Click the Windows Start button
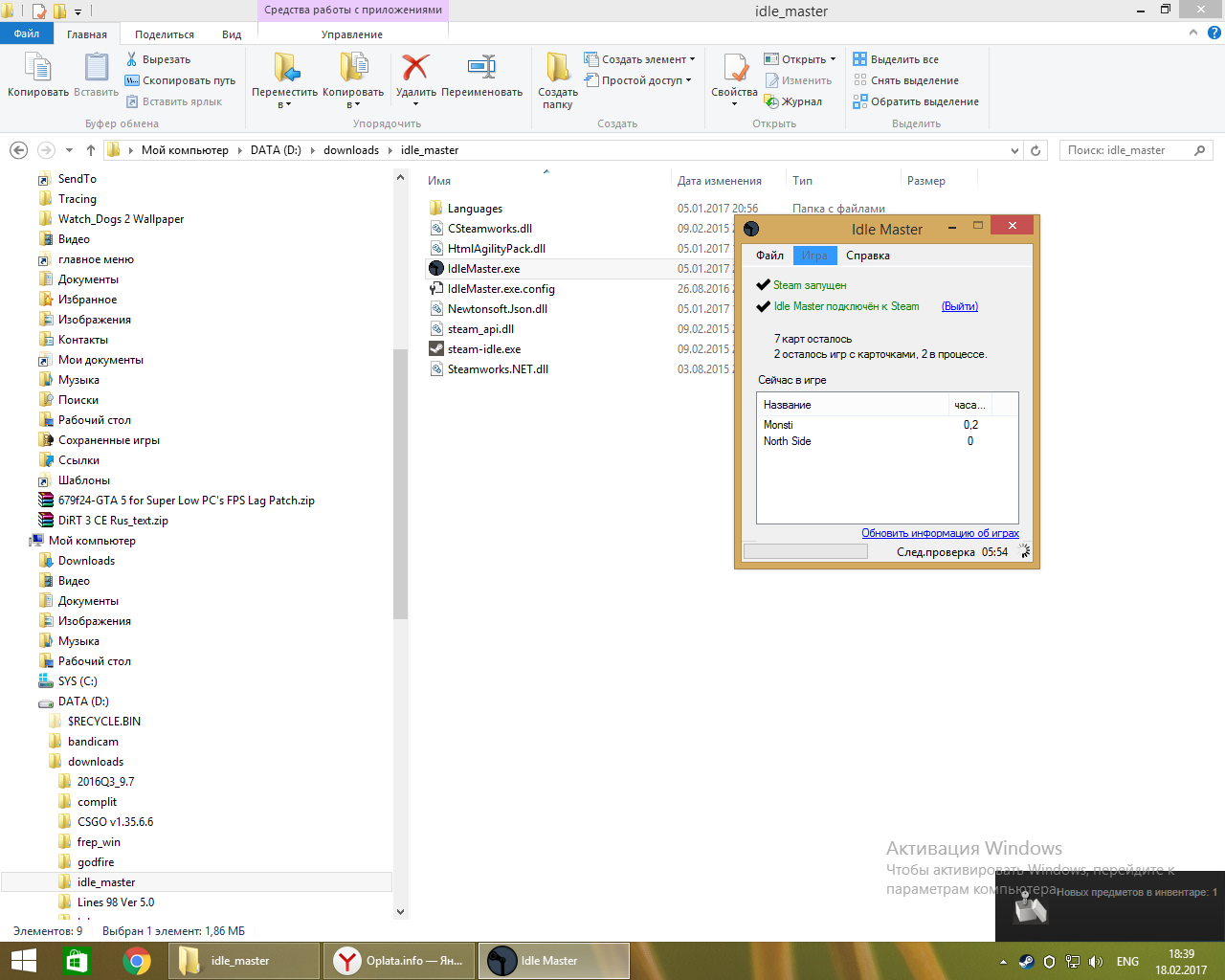 23,961
